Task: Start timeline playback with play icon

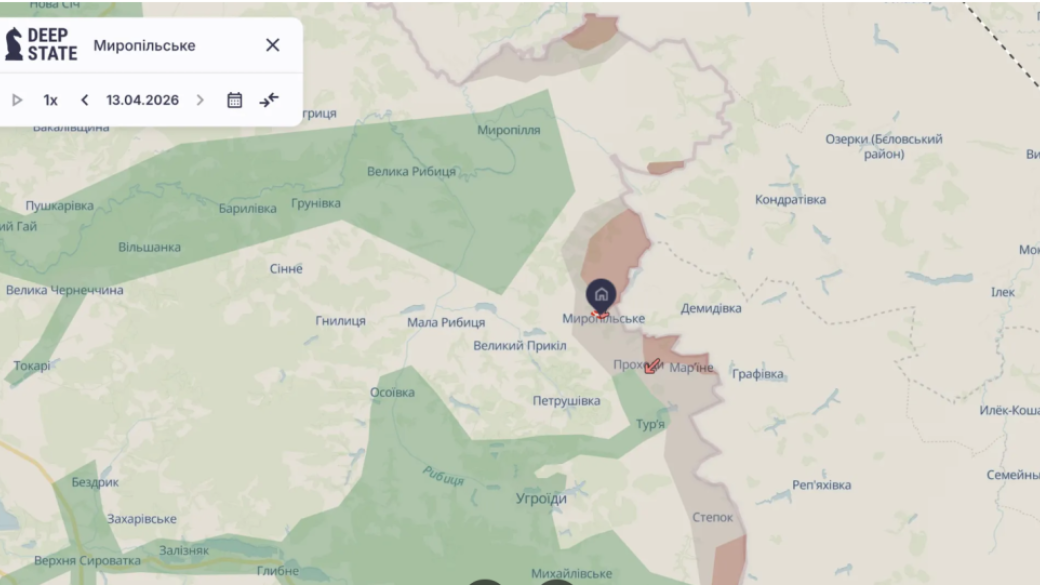Action: coord(17,100)
